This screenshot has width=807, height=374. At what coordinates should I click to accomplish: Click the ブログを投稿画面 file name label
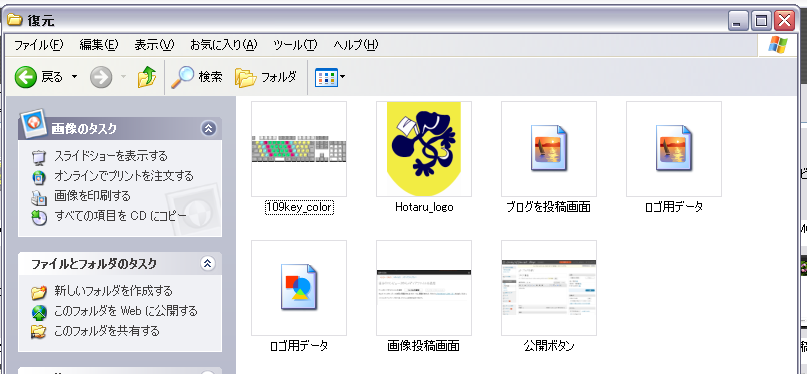pyautogui.click(x=549, y=207)
